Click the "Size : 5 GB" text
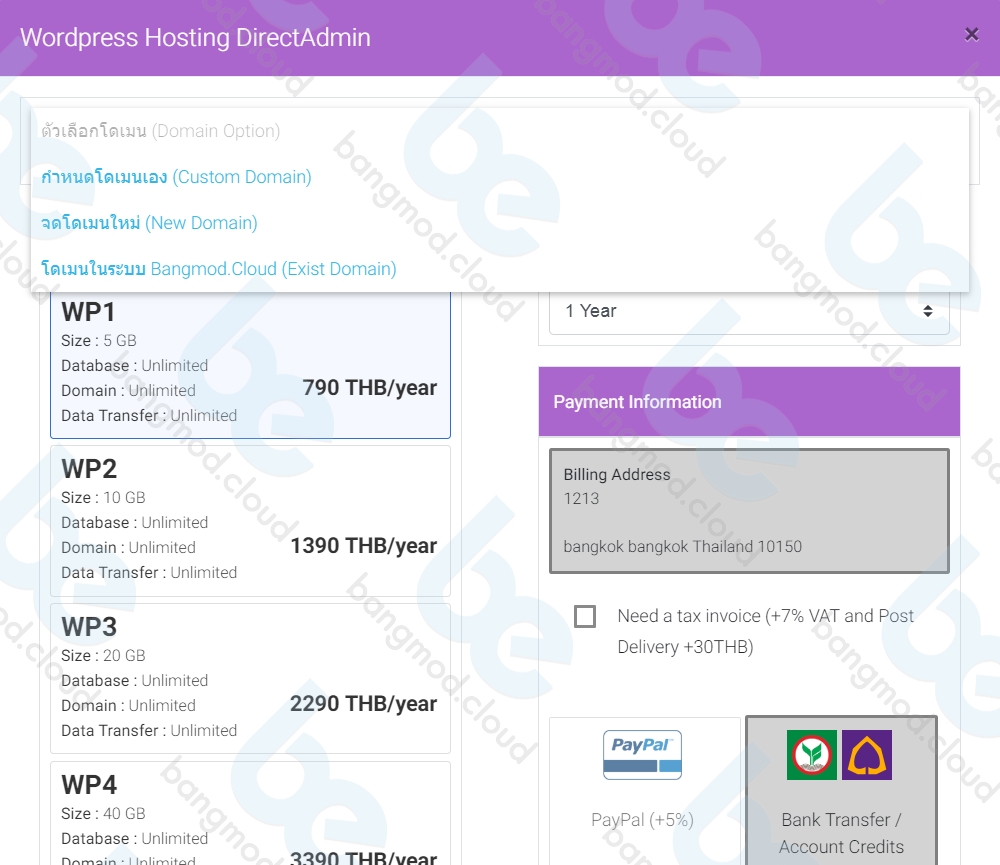Image resolution: width=1000 pixels, height=865 pixels. coord(99,341)
